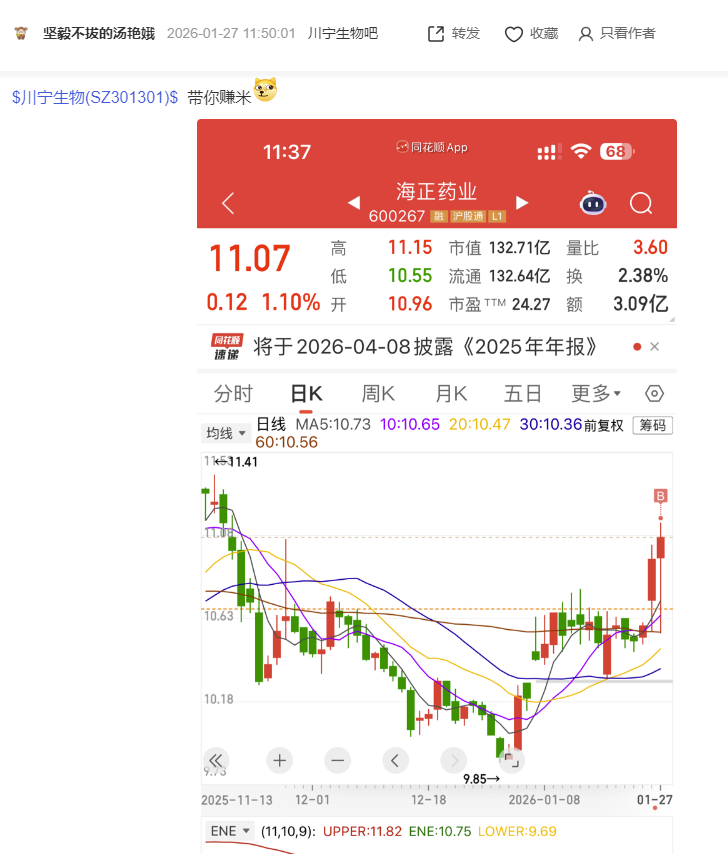Click the 高 11.15 price
This screenshot has width=728, height=854.
pos(409,248)
